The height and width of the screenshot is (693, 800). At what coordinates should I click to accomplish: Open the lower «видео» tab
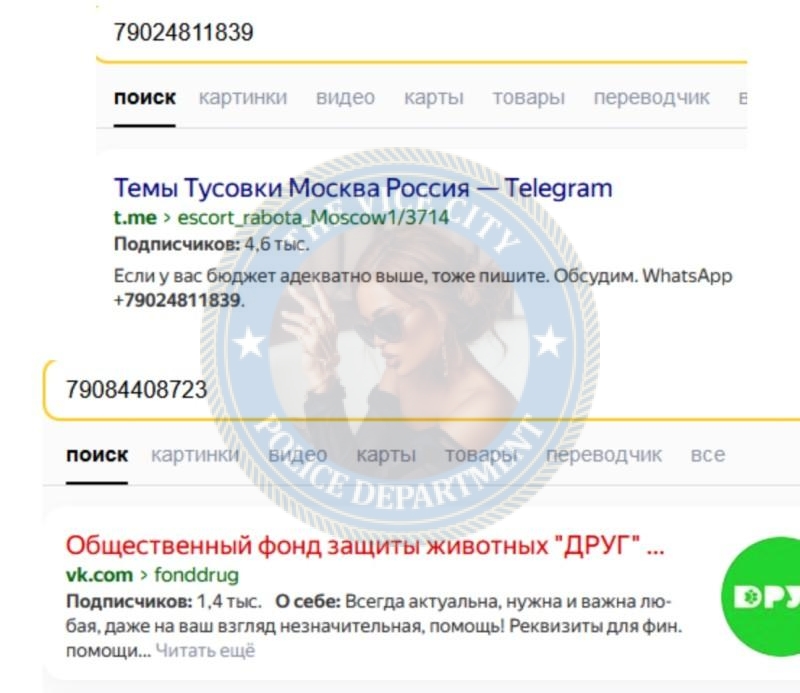point(298,454)
